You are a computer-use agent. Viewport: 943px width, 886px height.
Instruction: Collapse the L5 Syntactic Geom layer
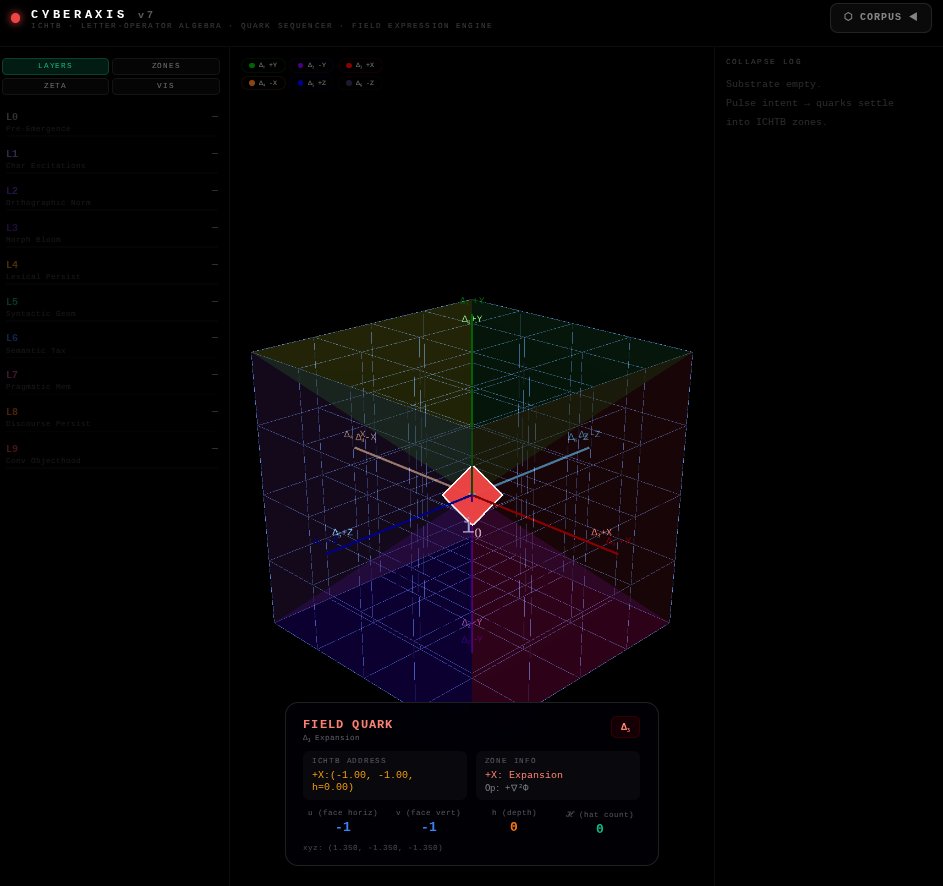coord(215,302)
